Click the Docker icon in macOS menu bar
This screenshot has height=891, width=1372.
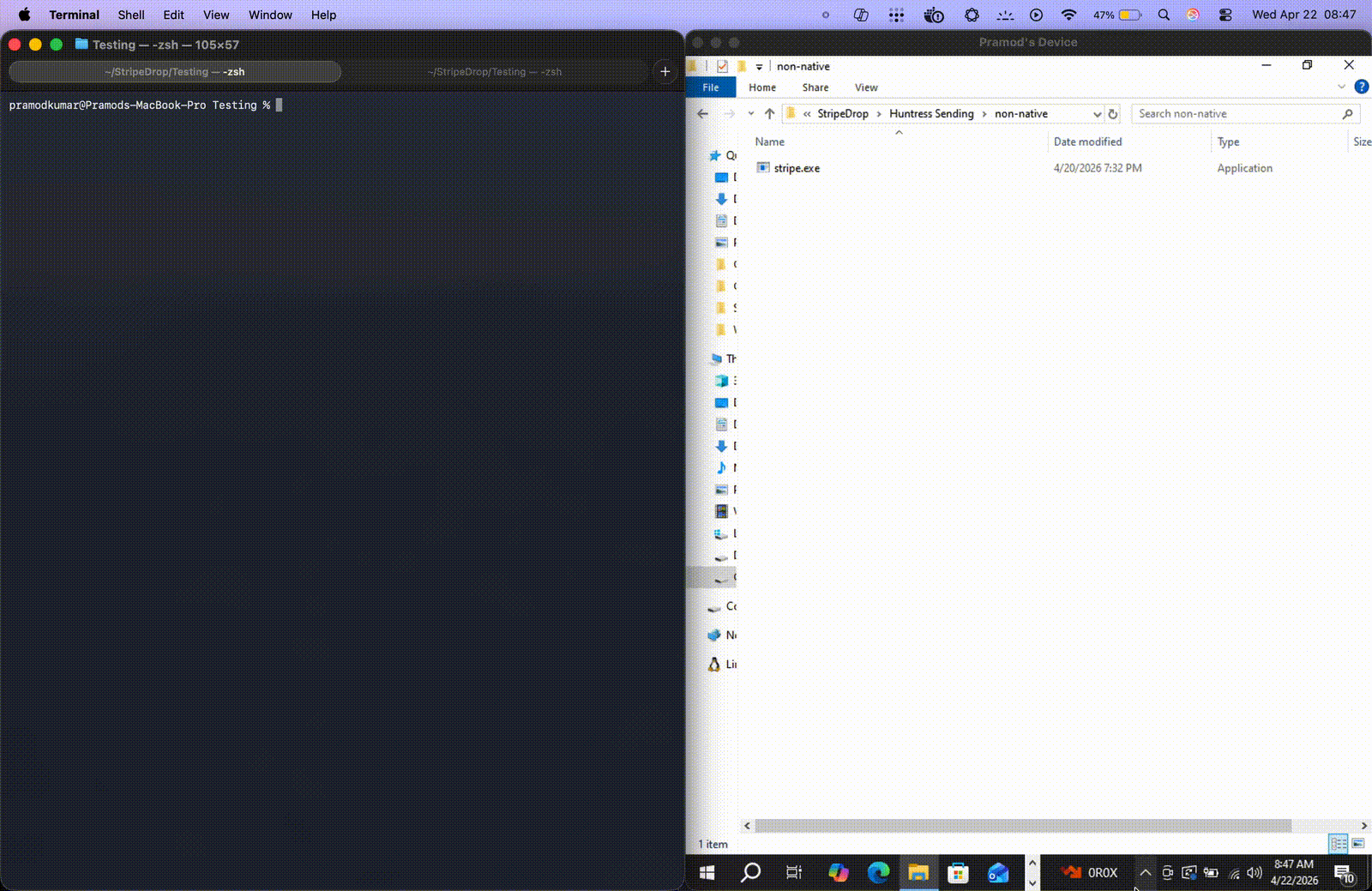(x=934, y=15)
